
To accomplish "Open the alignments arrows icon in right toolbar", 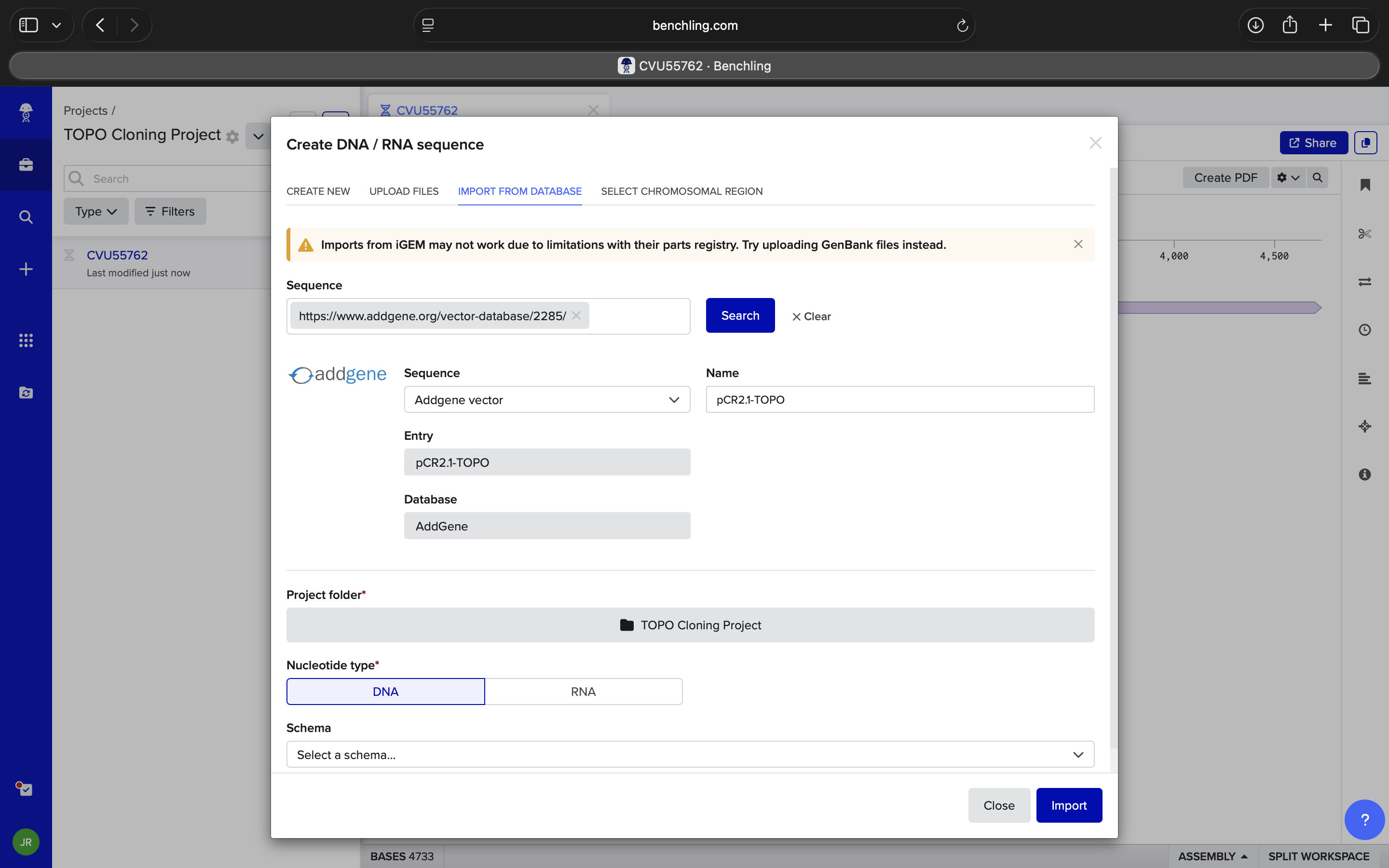I will (x=1365, y=282).
